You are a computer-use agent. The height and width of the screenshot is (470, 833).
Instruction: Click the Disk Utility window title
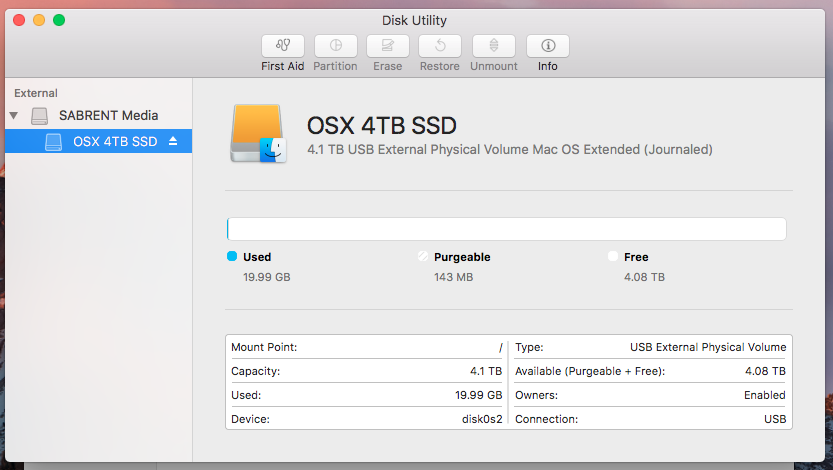coord(414,20)
